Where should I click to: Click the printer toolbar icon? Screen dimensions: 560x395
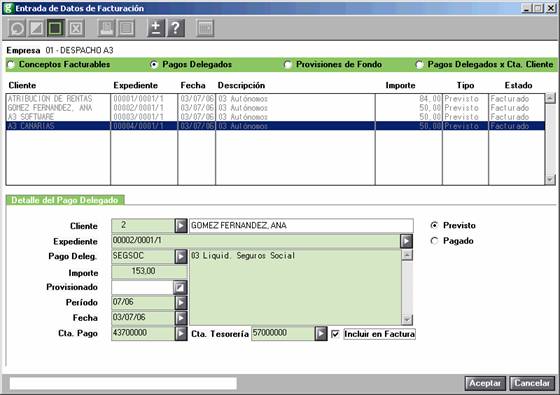(106, 28)
